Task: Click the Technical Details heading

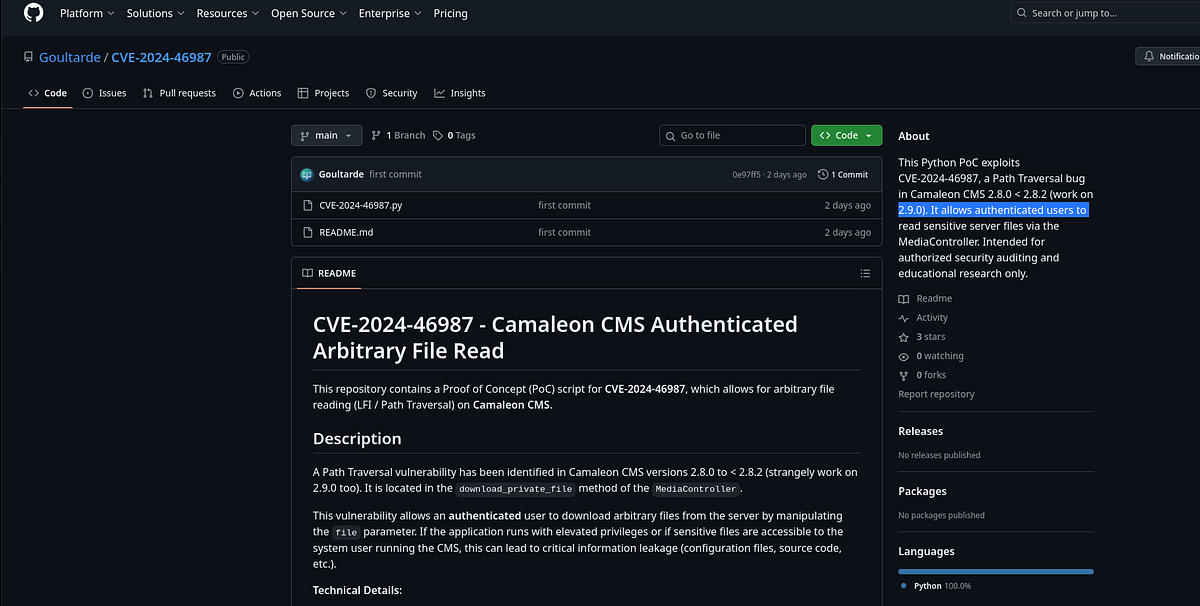Action: (x=357, y=590)
